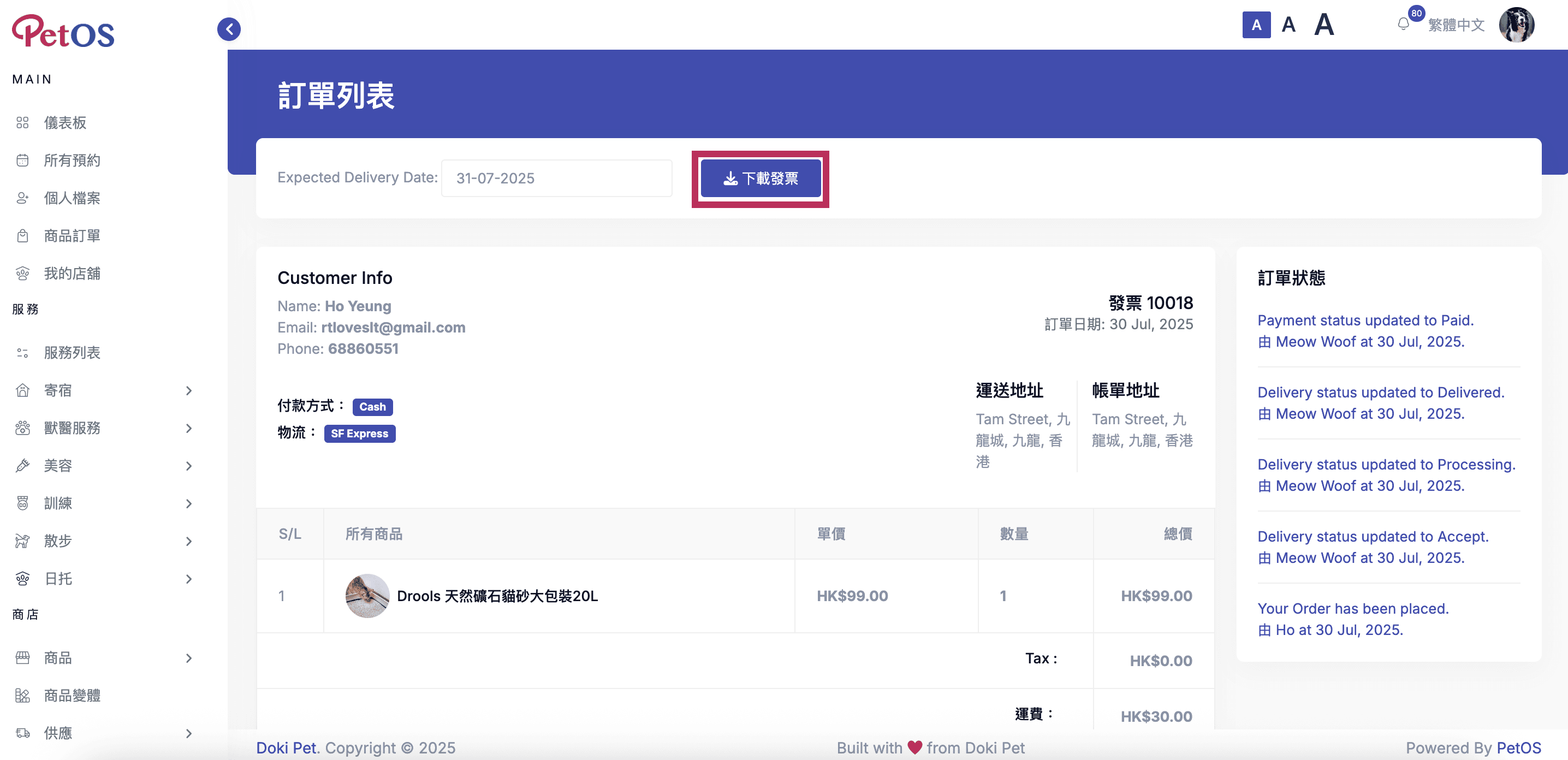Click the person icon beside 個人檔案
This screenshot has height=760, width=1568.
coord(22,198)
